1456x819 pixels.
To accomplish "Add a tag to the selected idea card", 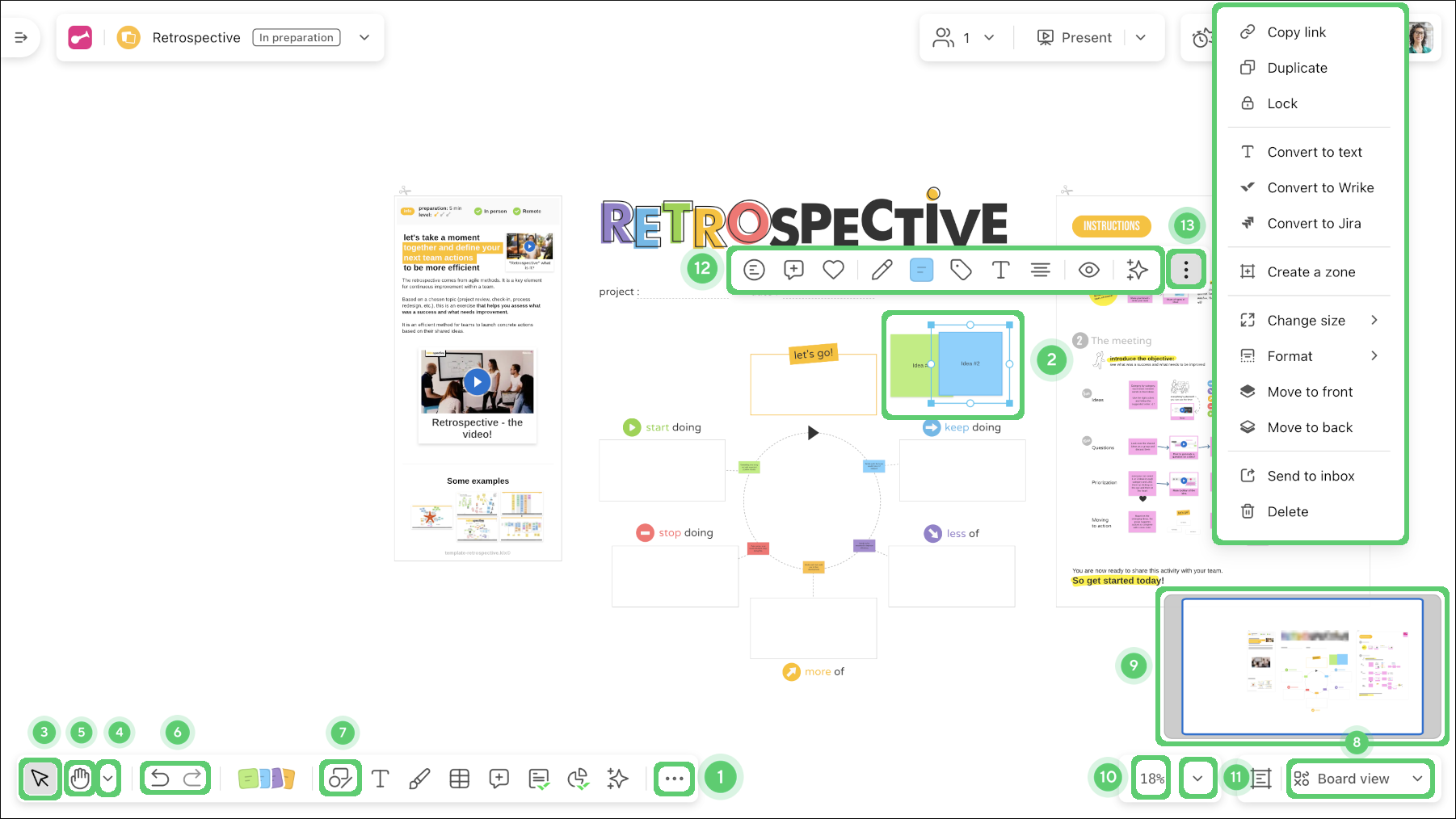I will point(961,269).
